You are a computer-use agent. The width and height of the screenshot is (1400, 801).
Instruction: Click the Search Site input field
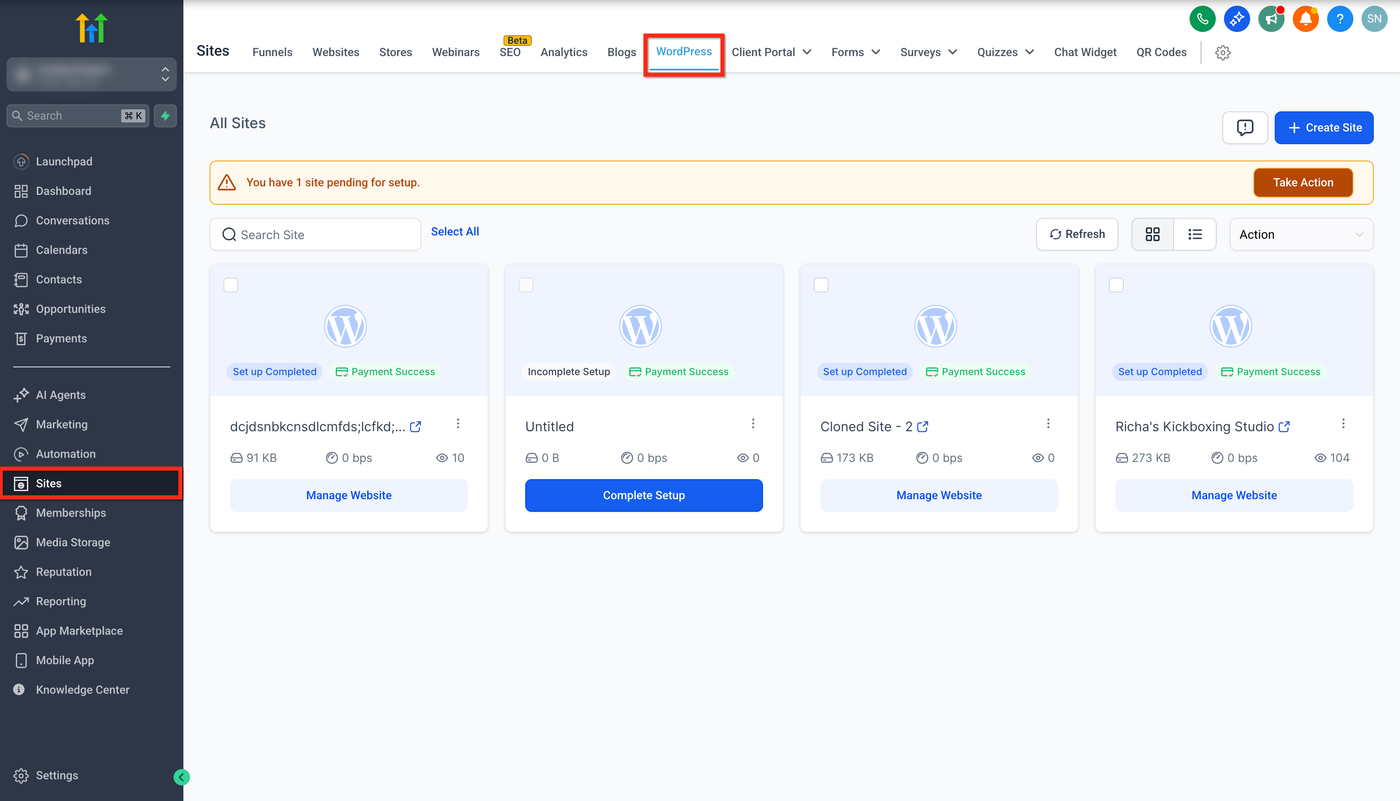[315, 234]
